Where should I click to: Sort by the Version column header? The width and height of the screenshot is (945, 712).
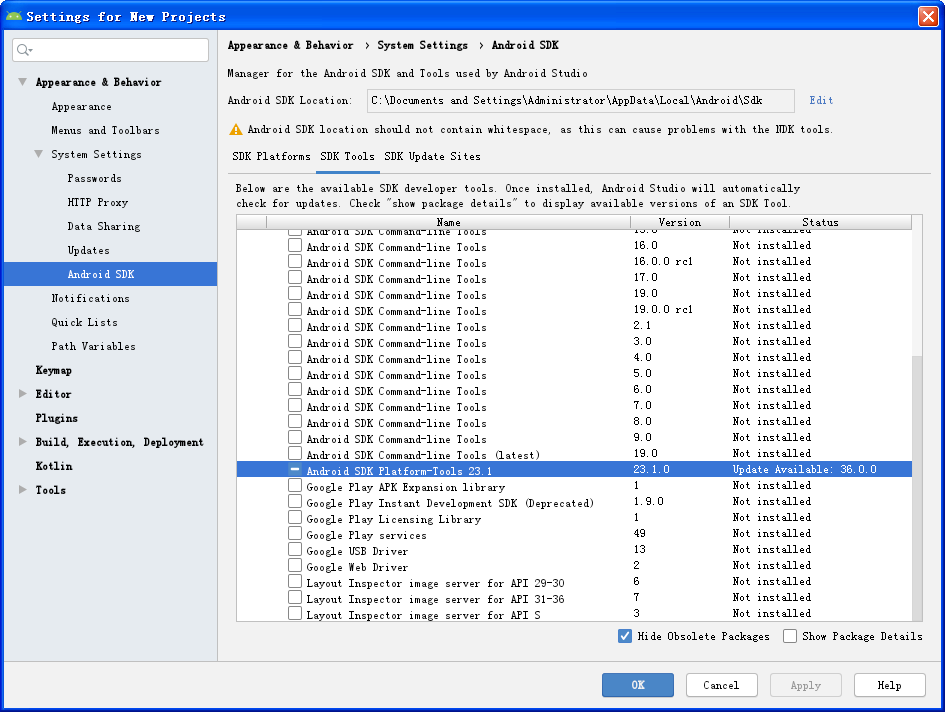pyautogui.click(x=680, y=222)
